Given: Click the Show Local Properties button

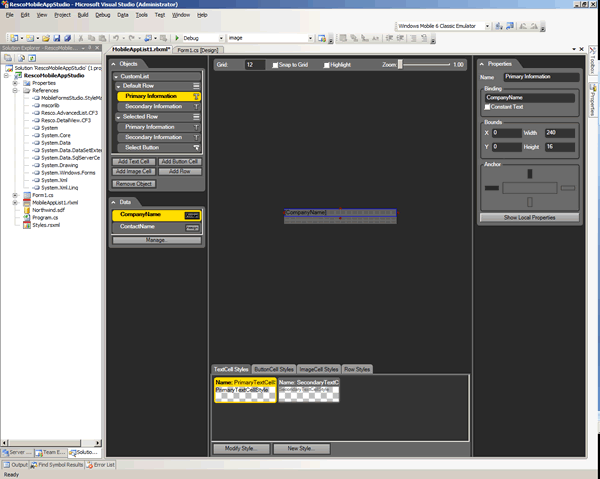Looking at the screenshot, I should click(529, 217).
